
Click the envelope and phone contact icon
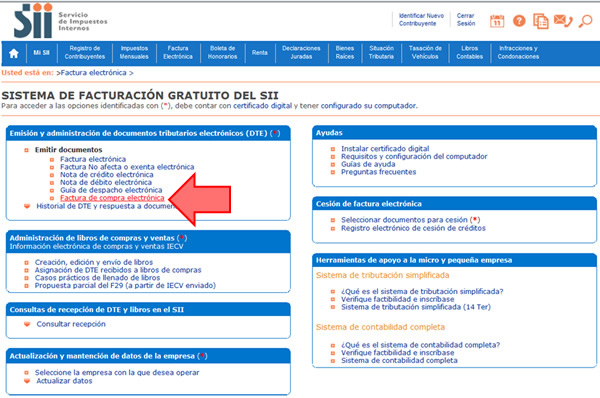coord(563,21)
